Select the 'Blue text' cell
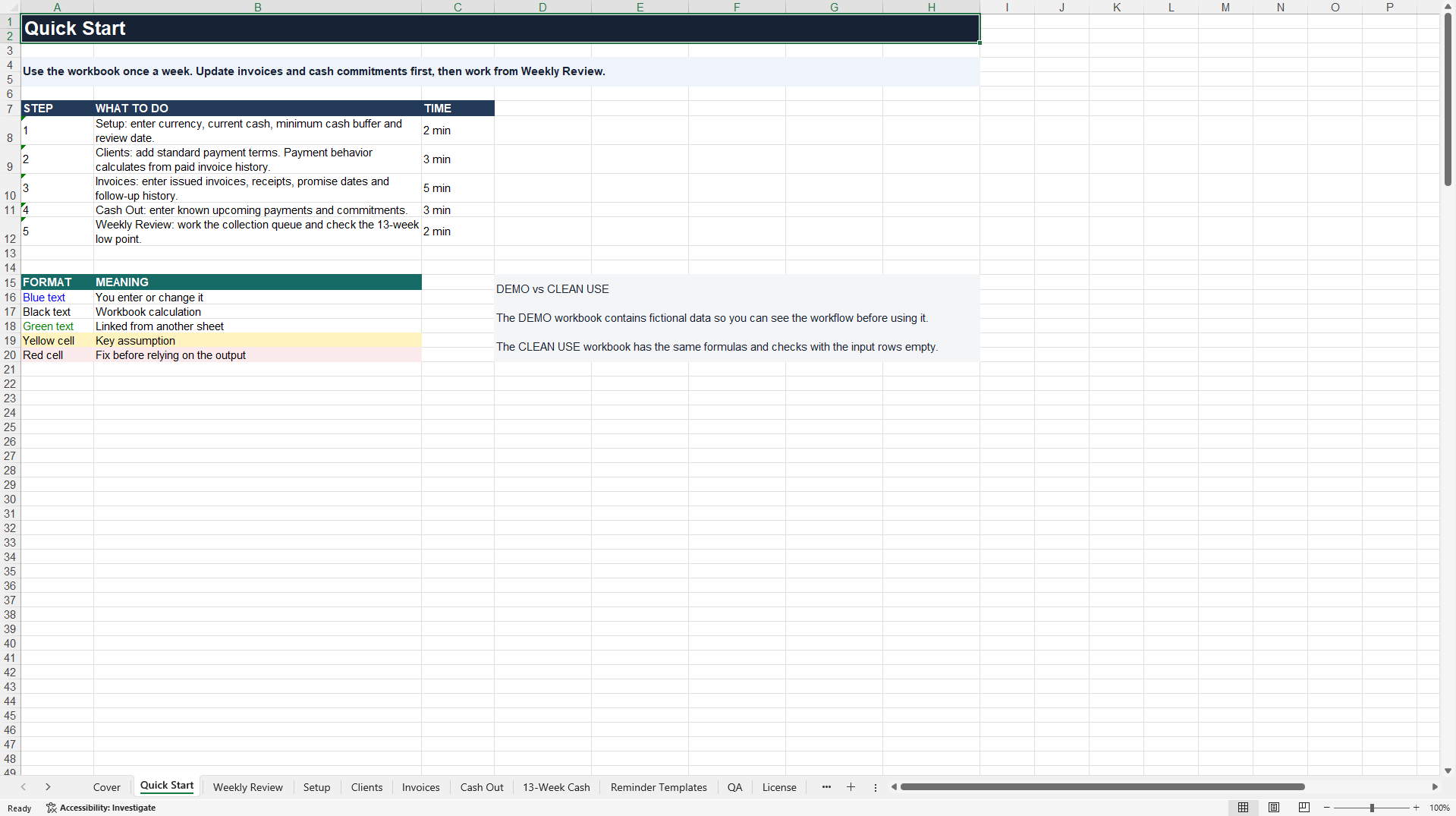Screen dimensions: 1456x816 [x=57, y=298]
